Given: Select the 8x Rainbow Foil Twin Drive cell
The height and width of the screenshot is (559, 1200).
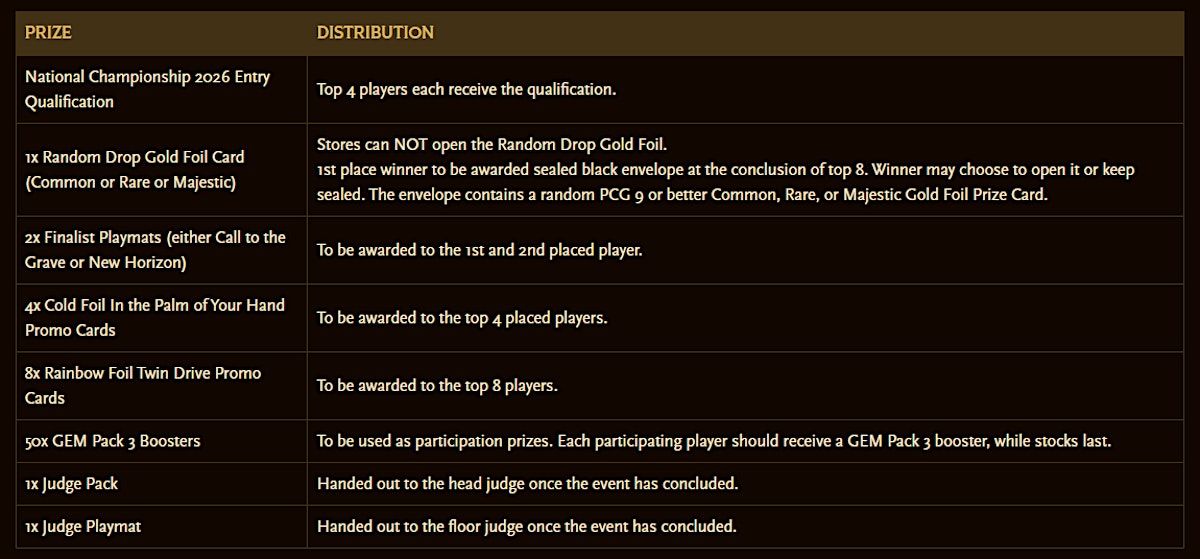Looking at the screenshot, I should click(x=143, y=385).
